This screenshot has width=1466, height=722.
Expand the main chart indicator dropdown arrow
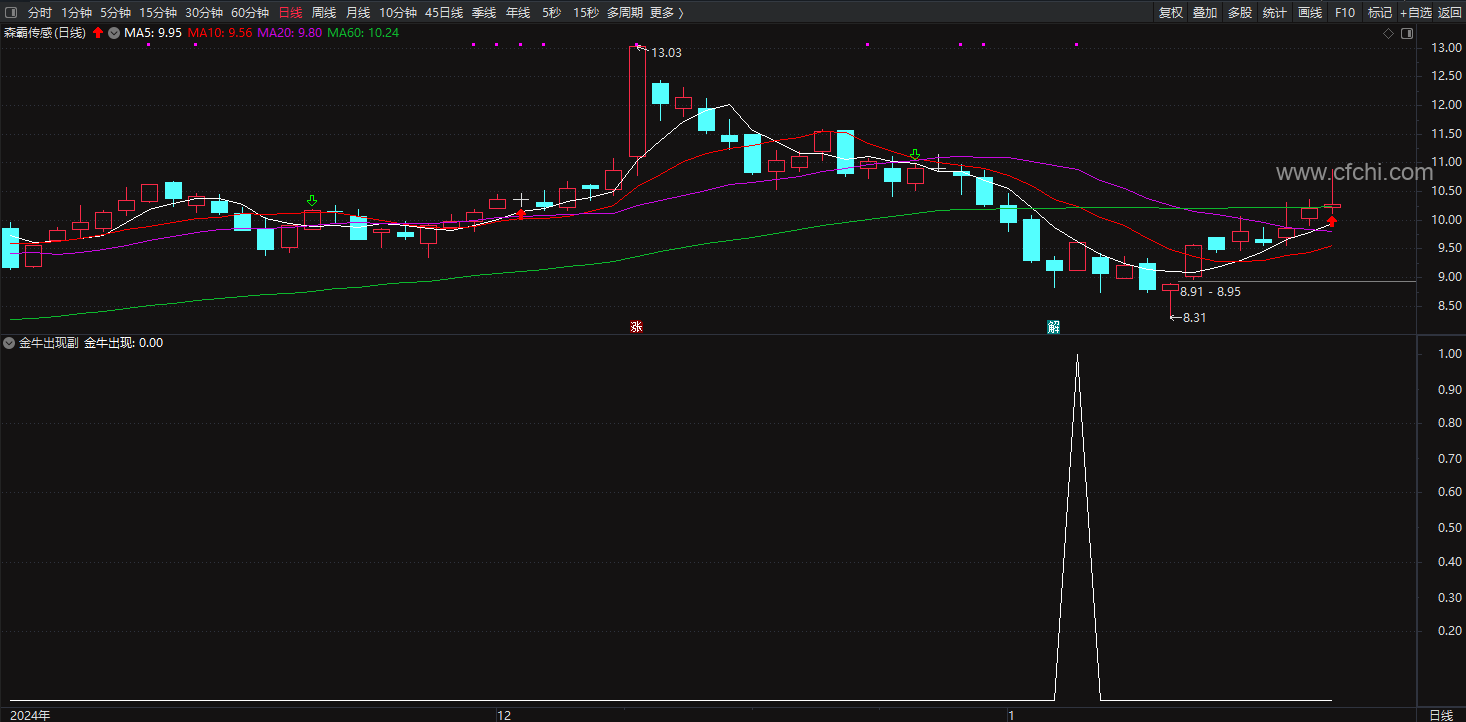(114, 33)
